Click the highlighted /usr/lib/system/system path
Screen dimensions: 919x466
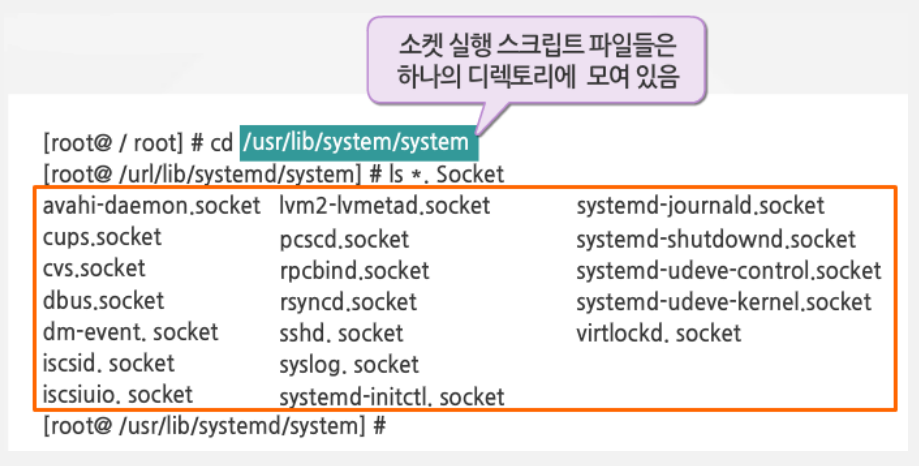(359, 142)
